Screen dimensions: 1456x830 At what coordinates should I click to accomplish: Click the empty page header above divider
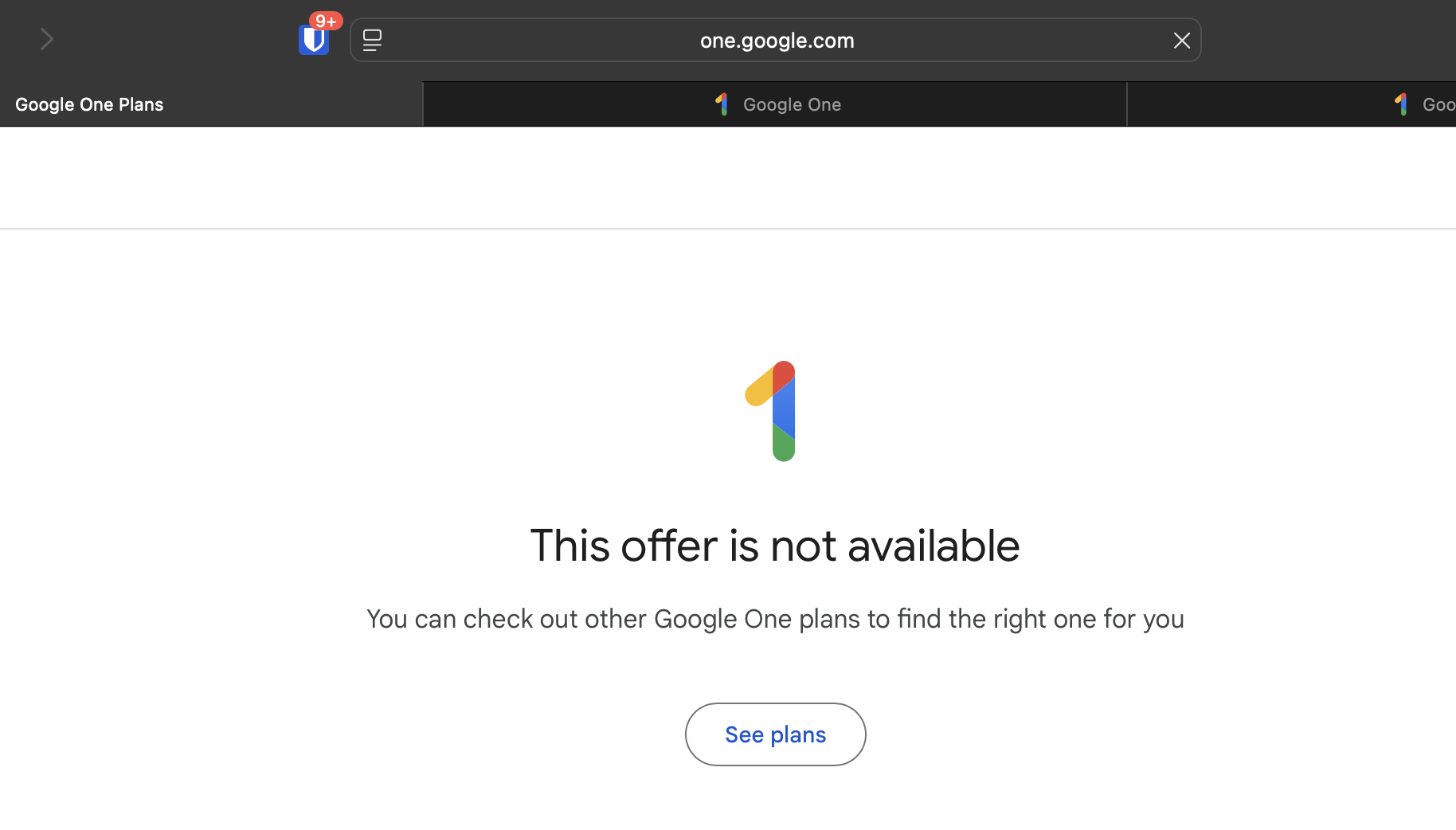pos(728,178)
